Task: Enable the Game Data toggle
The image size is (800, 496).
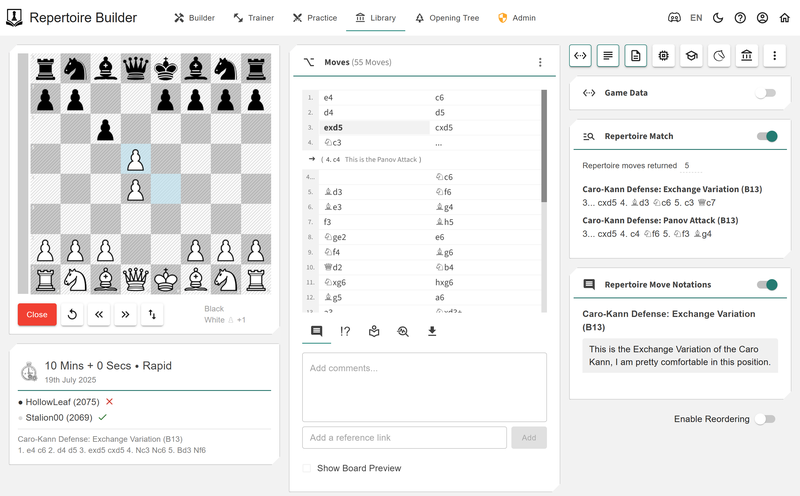Action: pos(765,93)
